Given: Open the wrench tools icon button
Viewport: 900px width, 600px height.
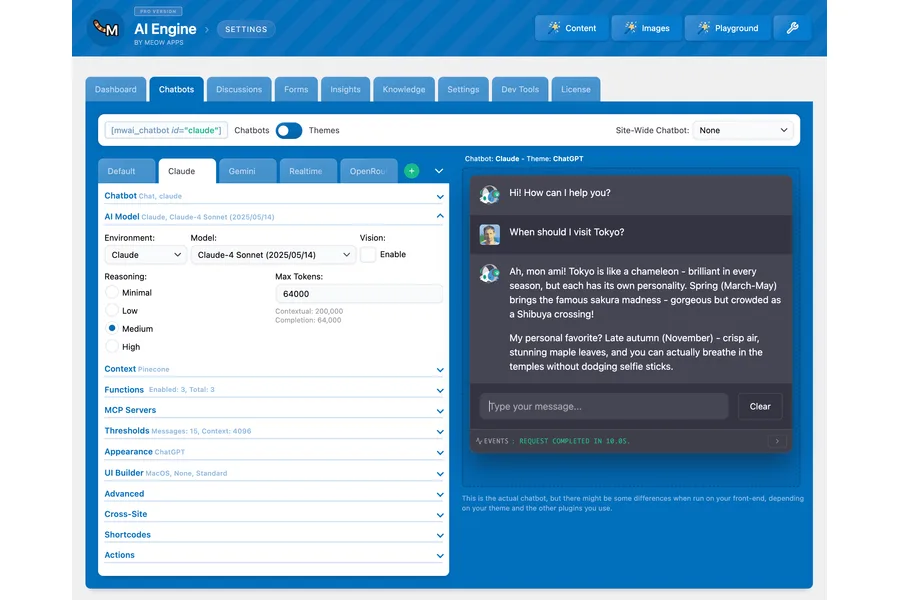Looking at the screenshot, I should click(x=792, y=28).
